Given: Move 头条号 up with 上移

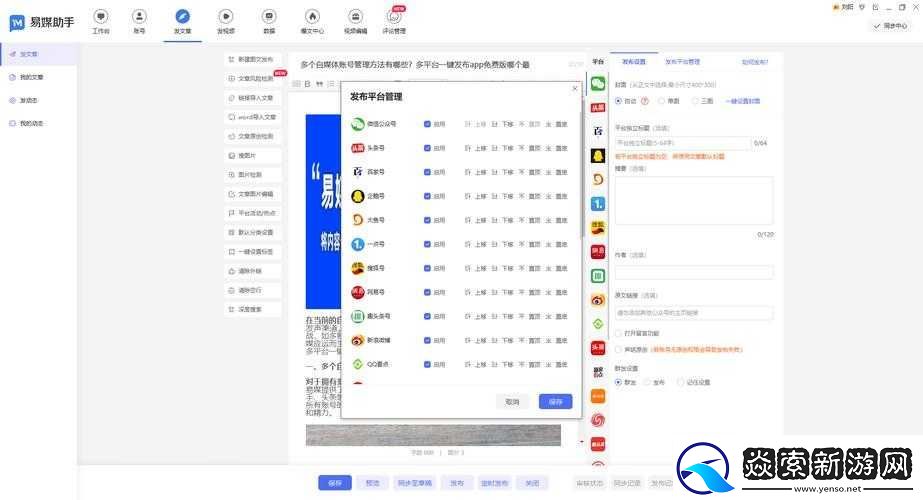Looking at the screenshot, I should pos(476,148).
